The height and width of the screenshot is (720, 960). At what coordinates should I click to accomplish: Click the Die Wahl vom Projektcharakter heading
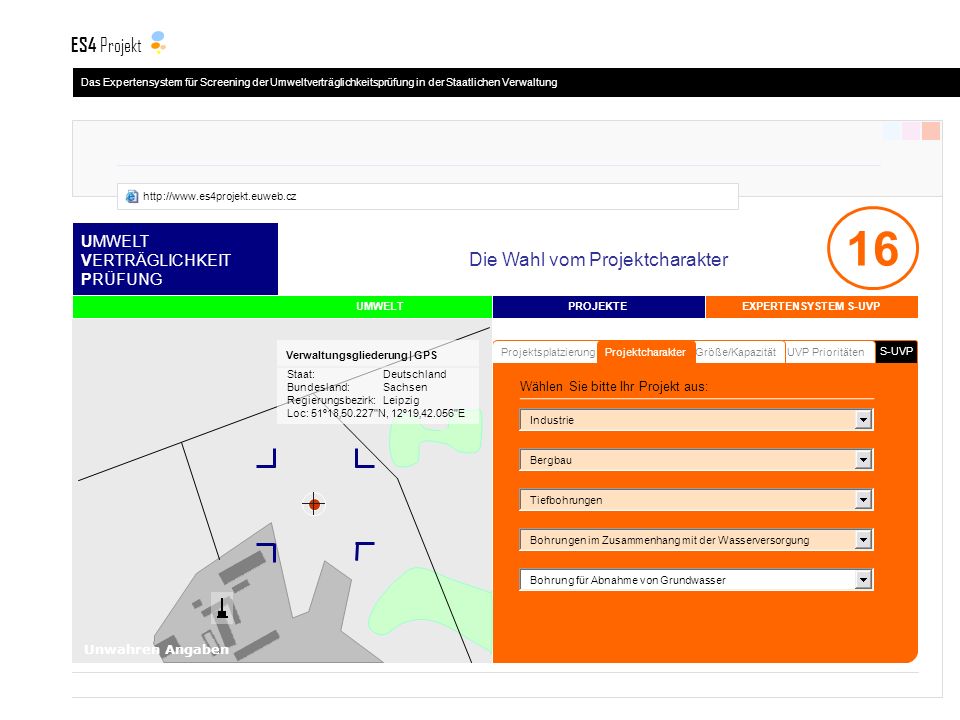(599, 260)
